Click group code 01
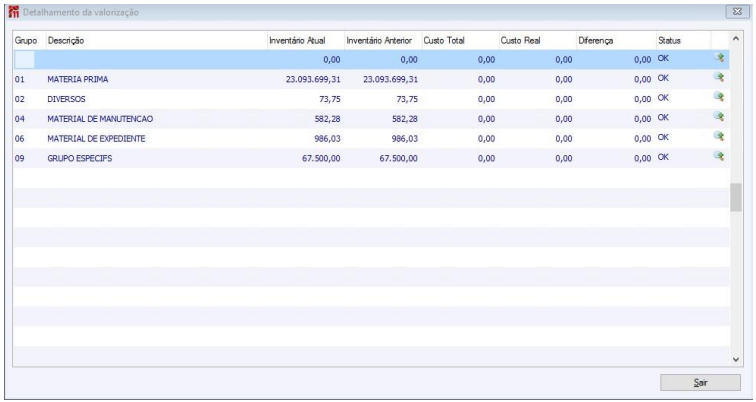 [x=20, y=80]
